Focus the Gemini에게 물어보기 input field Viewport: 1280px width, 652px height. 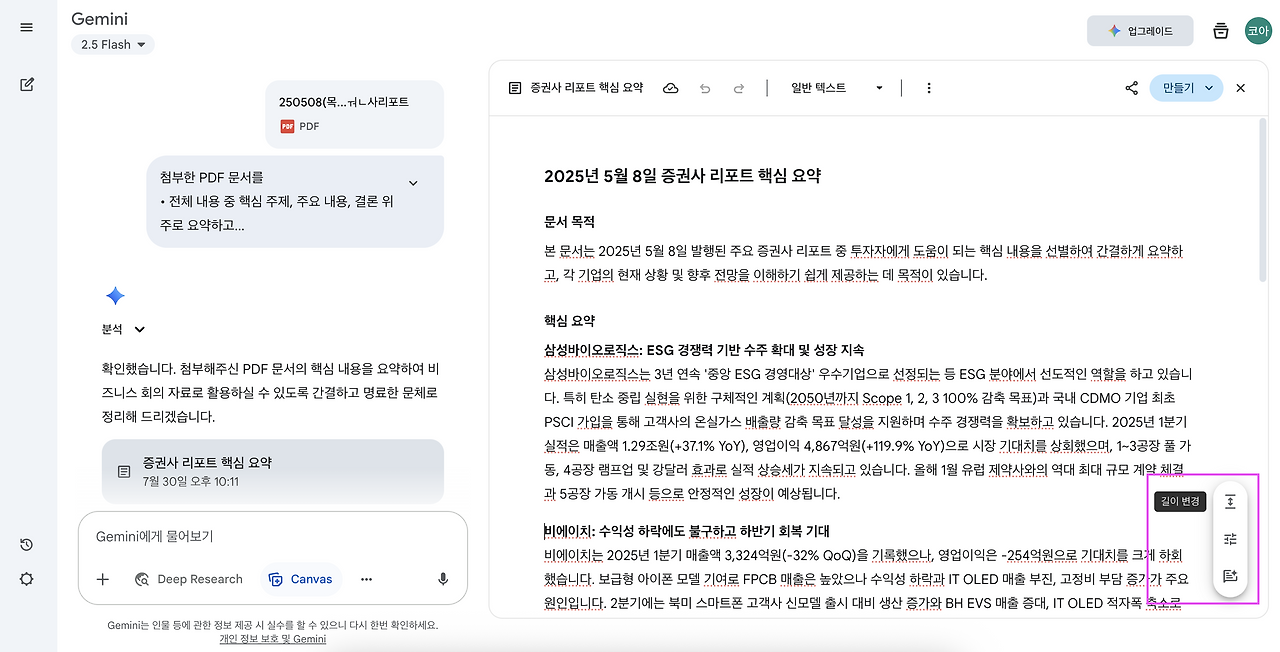(x=272, y=536)
